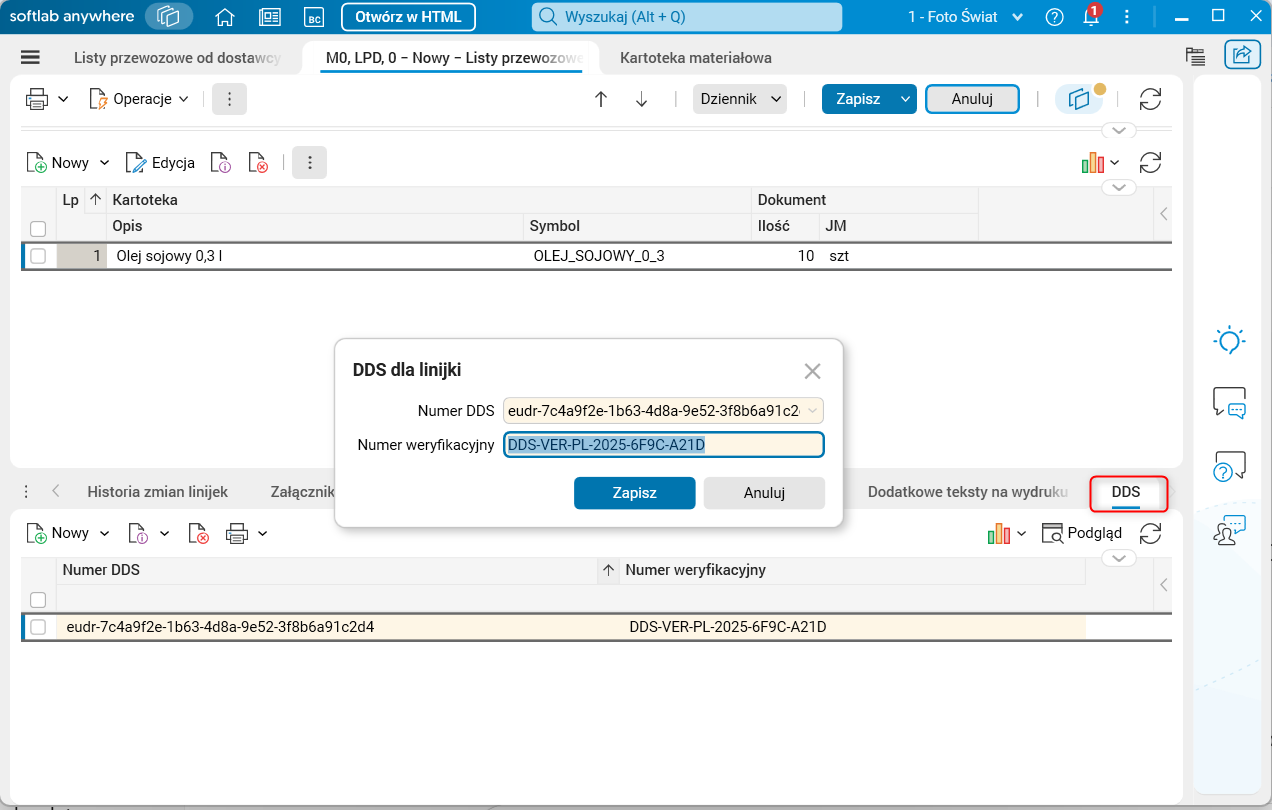Expand the Nowy dropdown in DDS toolbar
This screenshot has width=1272, height=810.
tap(104, 534)
